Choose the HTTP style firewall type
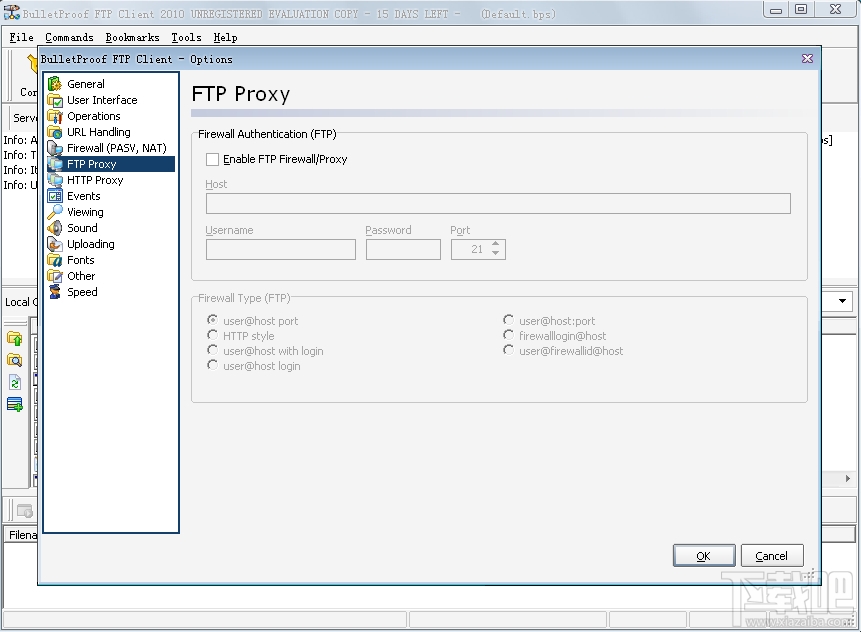The height and width of the screenshot is (632, 861). point(211,336)
